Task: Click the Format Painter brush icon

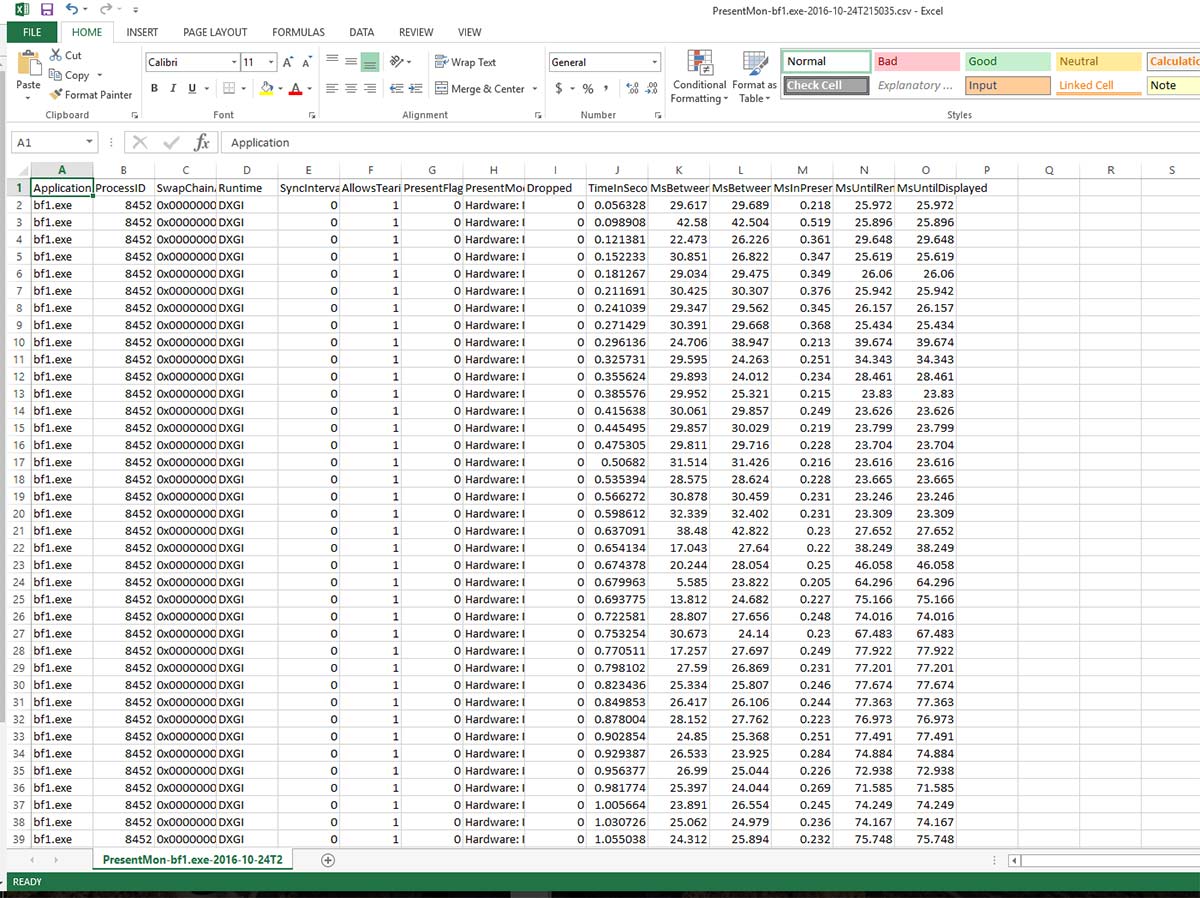Action: pos(55,95)
